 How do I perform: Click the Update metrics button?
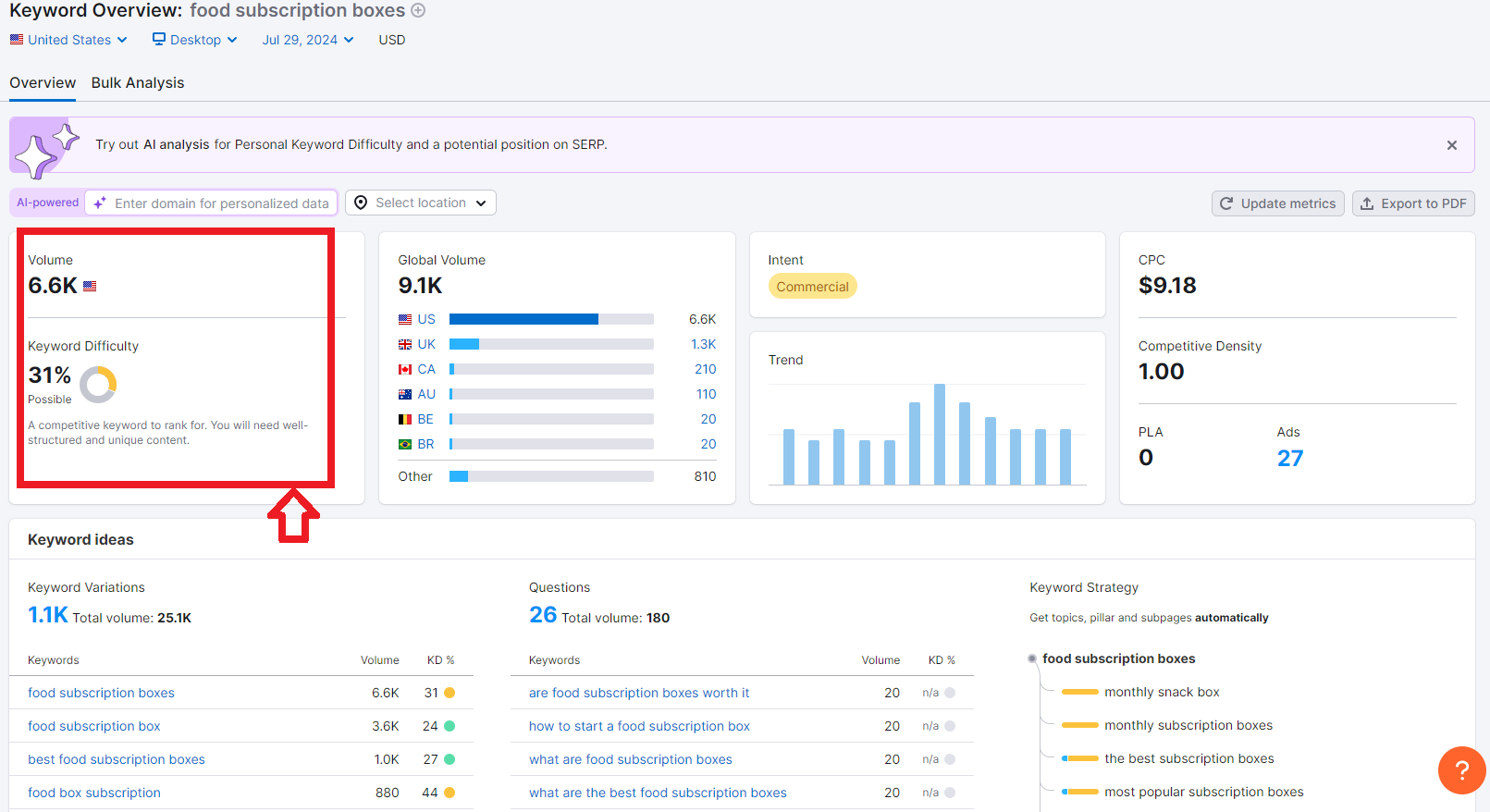tap(1278, 203)
